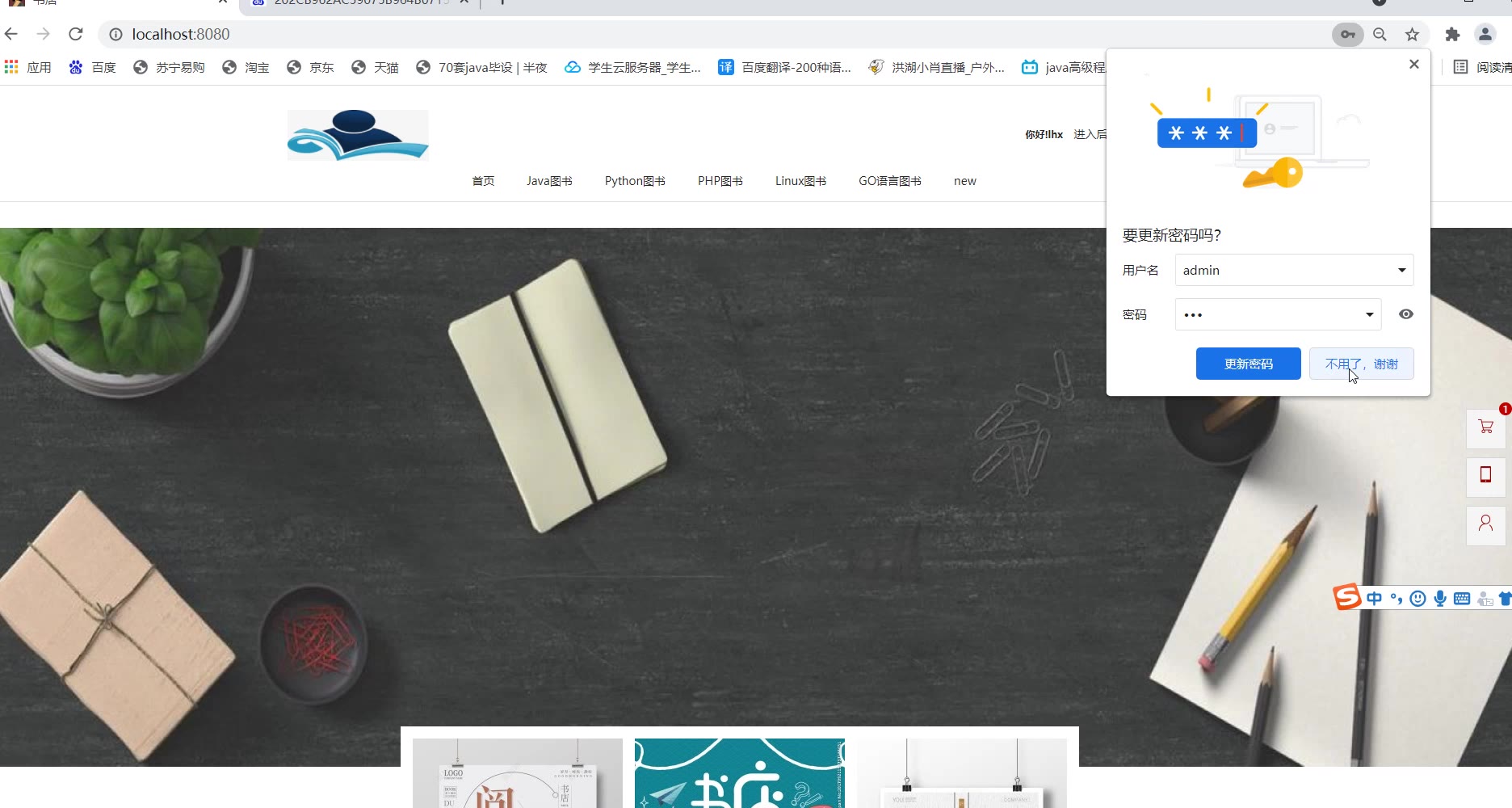Image resolution: width=1512 pixels, height=808 pixels.
Task: Click the red mobile phone side icon
Action: pos(1486,477)
